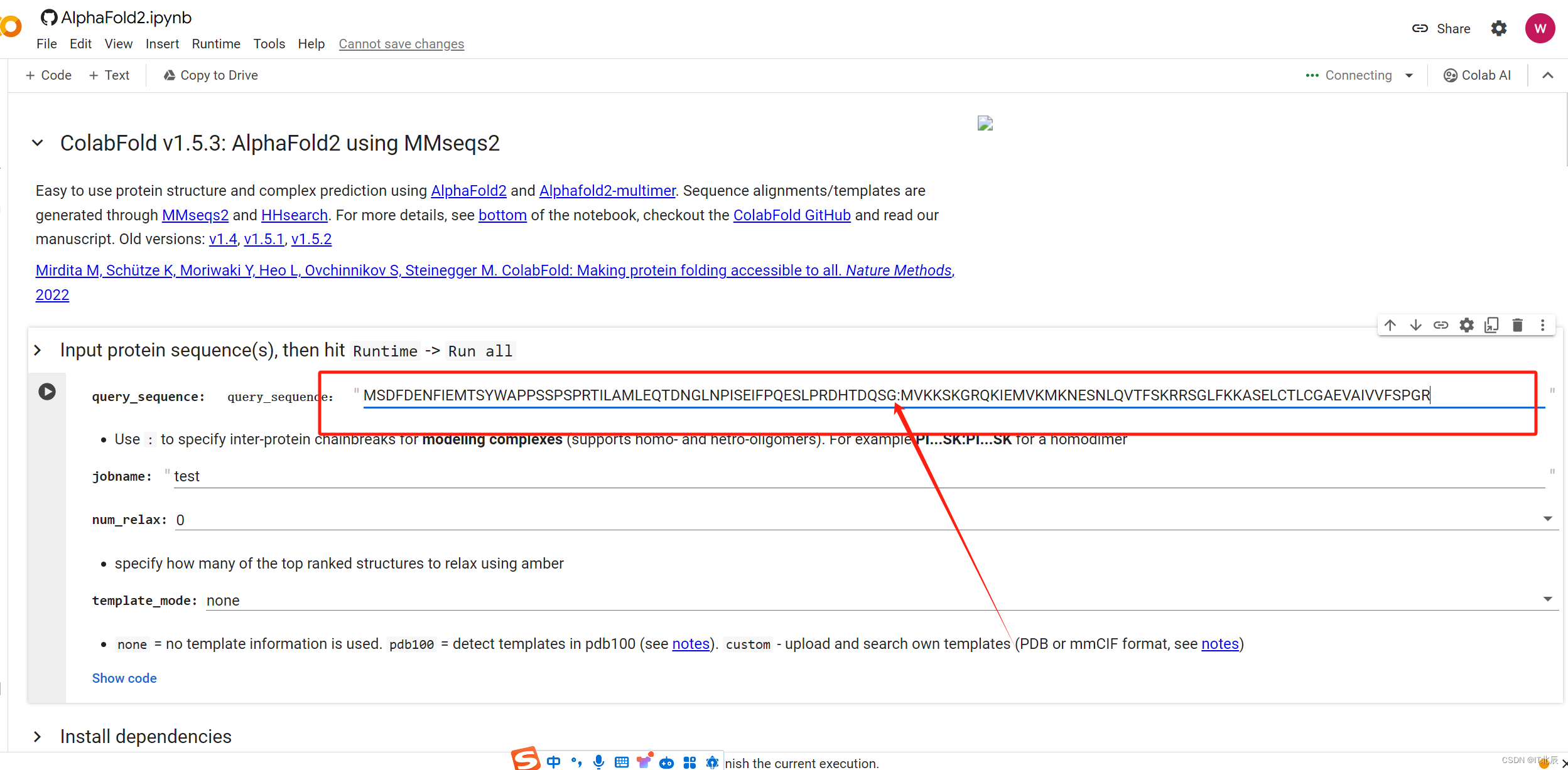The height and width of the screenshot is (770, 1568).
Task: Click Copy to Drive button
Action: click(211, 75)
